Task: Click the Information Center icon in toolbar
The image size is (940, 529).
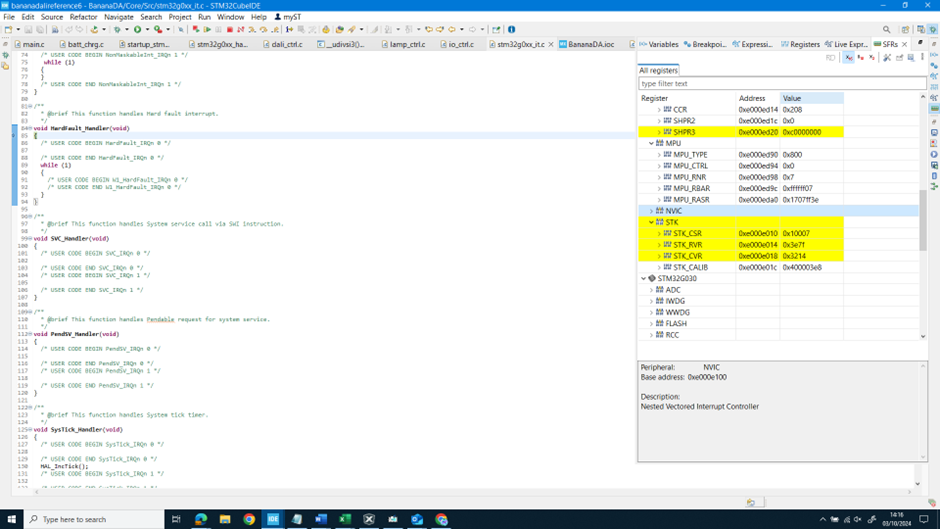Action: (x=512, y=30)
